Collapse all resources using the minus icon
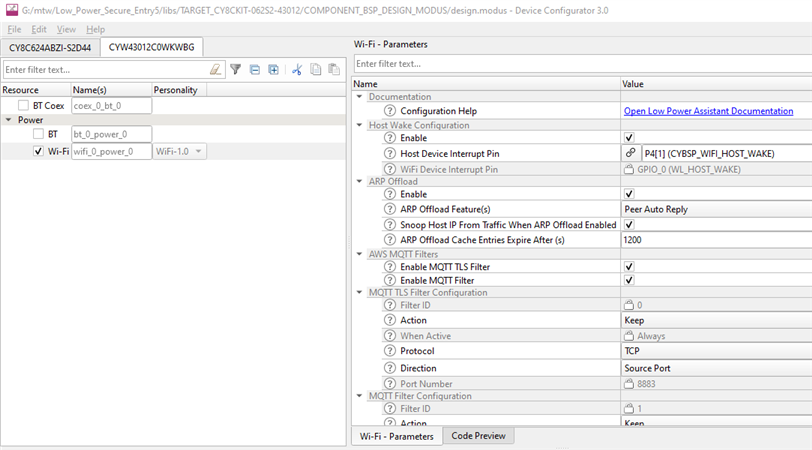 255,69
